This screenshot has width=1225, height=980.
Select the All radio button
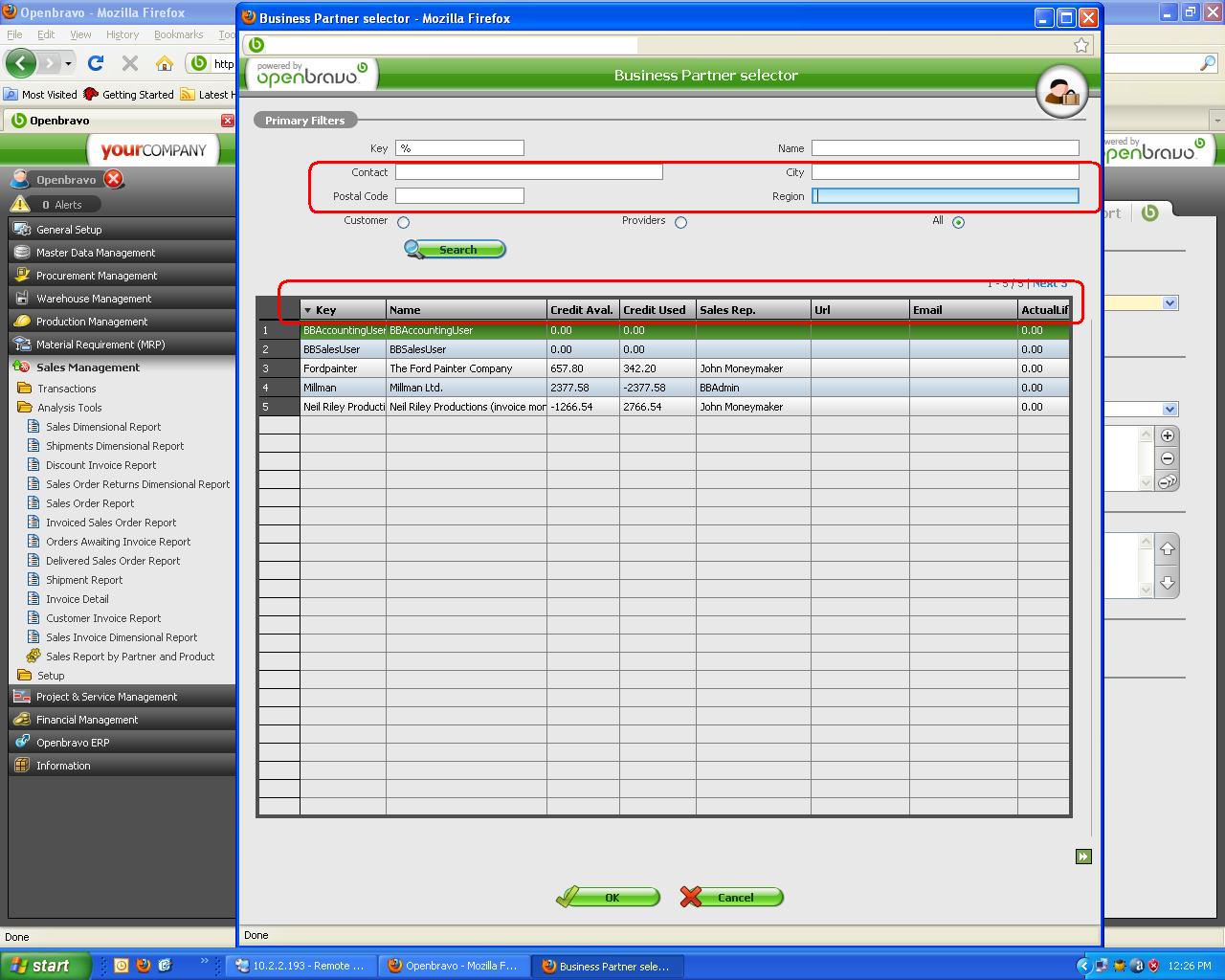958,222
